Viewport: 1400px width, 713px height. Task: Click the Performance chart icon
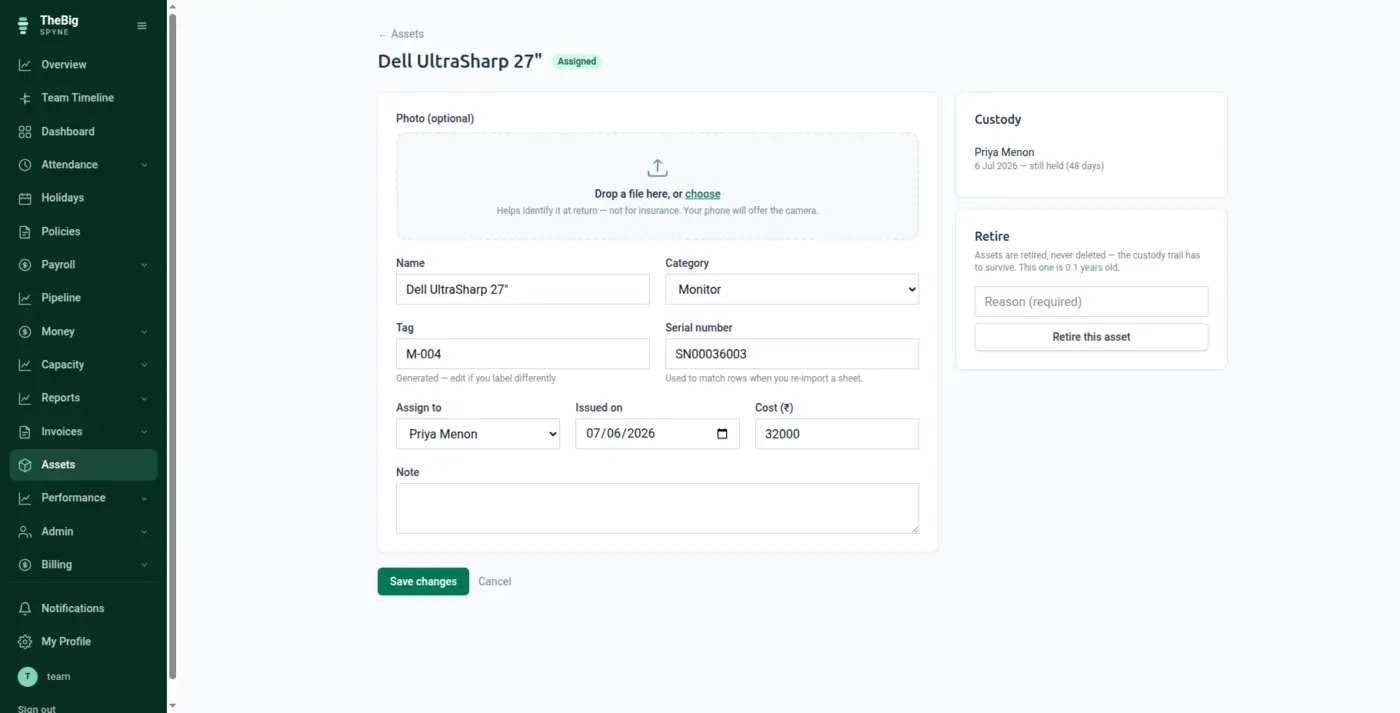point(25,498)
